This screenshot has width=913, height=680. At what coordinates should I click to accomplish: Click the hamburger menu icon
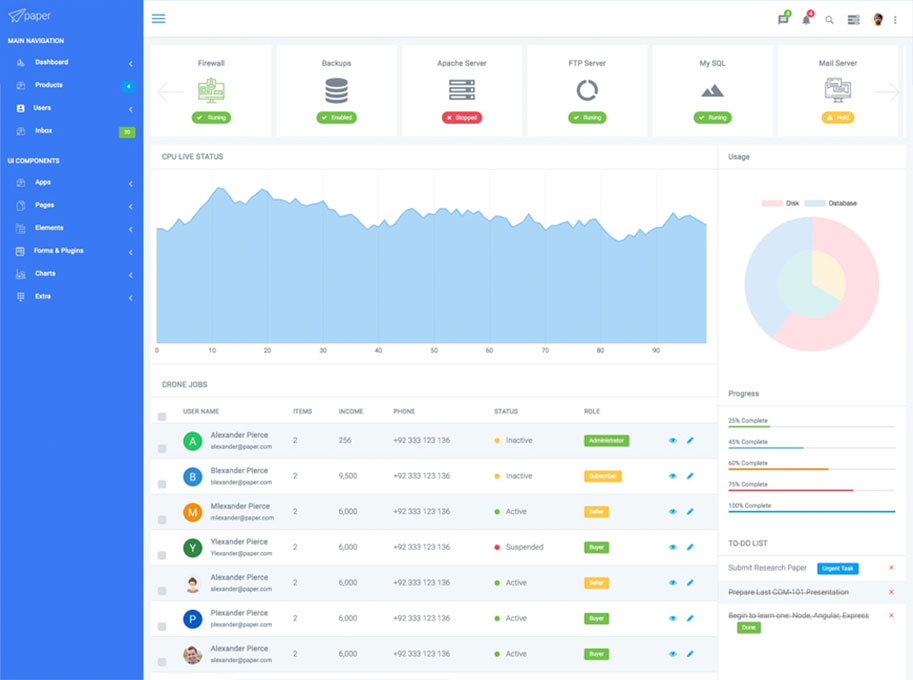[x=159, y=19]
